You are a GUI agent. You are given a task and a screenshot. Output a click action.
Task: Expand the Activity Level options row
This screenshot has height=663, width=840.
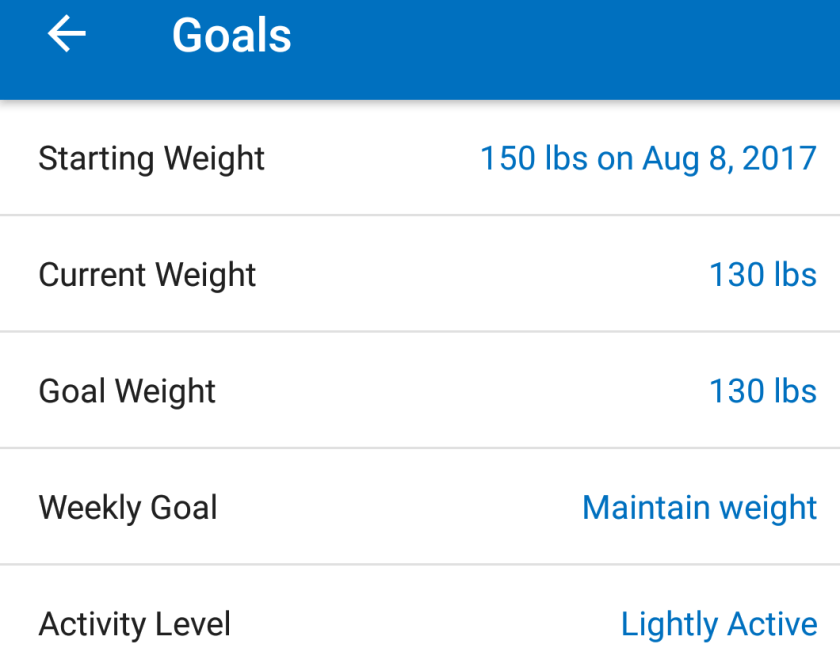click(420, 624)
